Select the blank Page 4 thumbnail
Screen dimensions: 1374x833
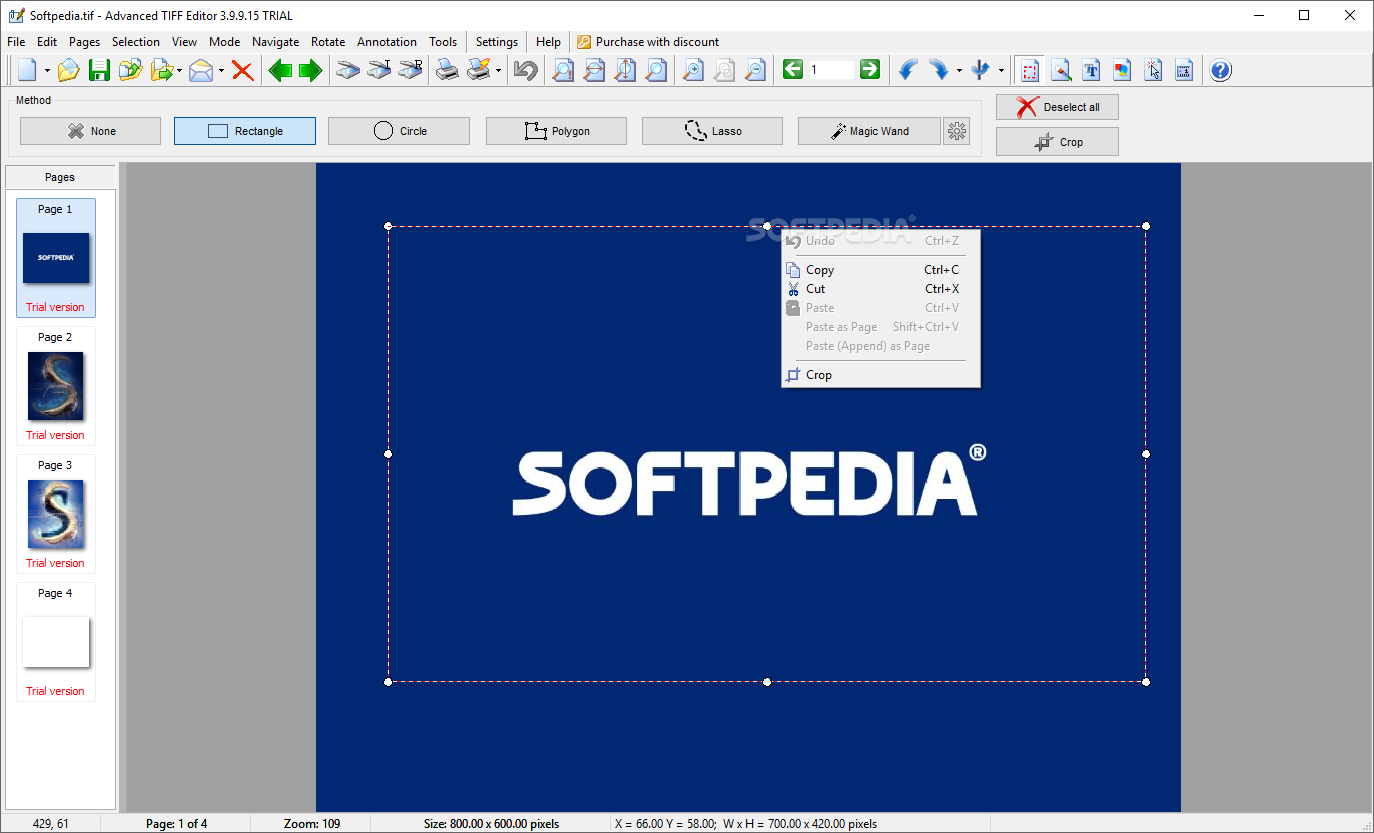[x=56, y=642]
